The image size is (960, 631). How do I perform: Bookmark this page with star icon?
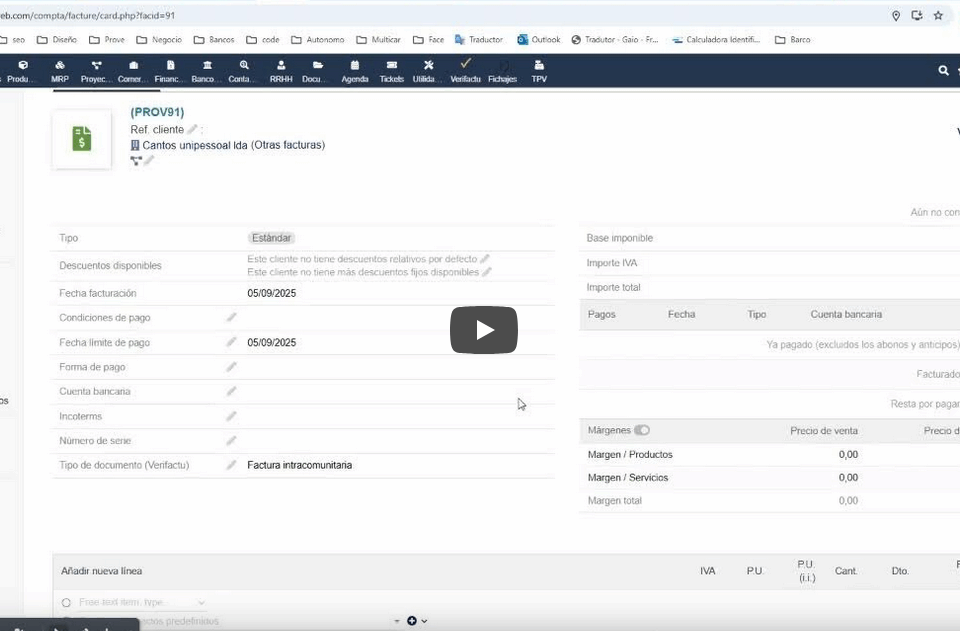tap(938, 16)
